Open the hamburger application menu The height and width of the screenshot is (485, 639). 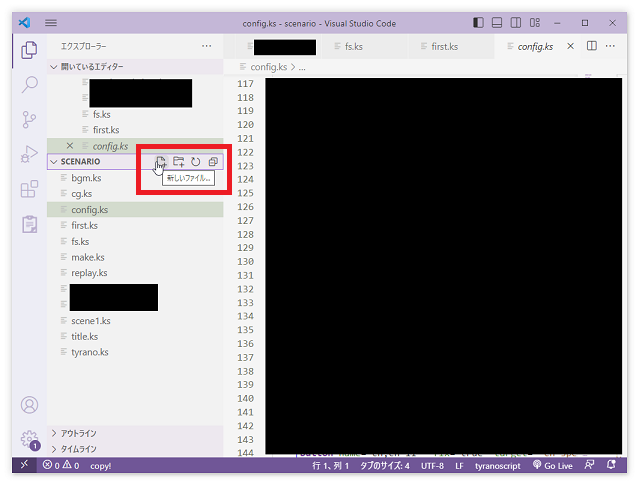pyautogui.click(x=51, y=22)
